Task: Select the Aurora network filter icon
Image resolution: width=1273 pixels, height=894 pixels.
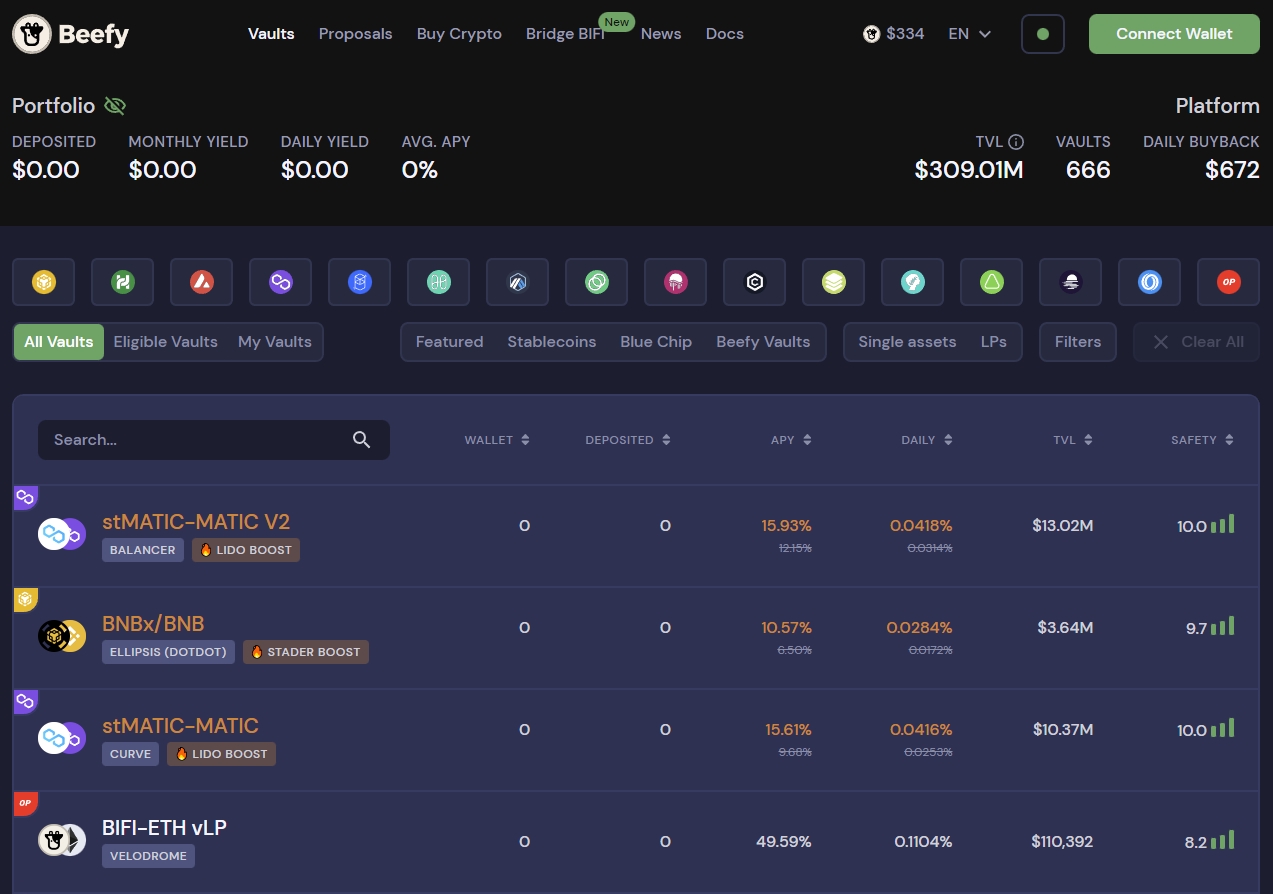Action: click(x=991, y=282)
